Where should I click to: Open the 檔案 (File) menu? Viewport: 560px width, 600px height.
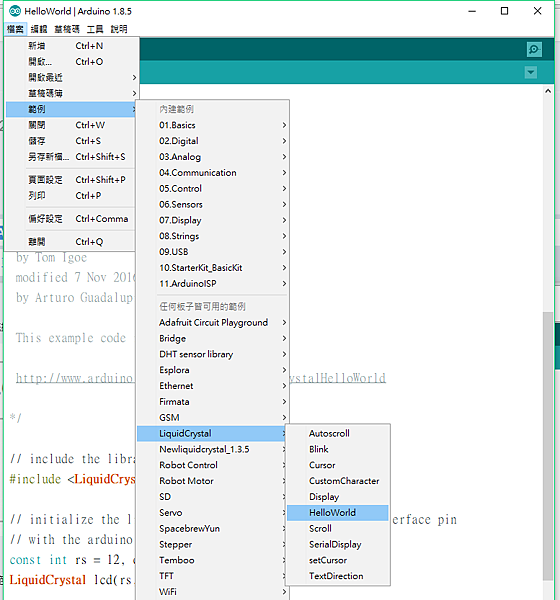pyautogui.click(x=15, y=29)
